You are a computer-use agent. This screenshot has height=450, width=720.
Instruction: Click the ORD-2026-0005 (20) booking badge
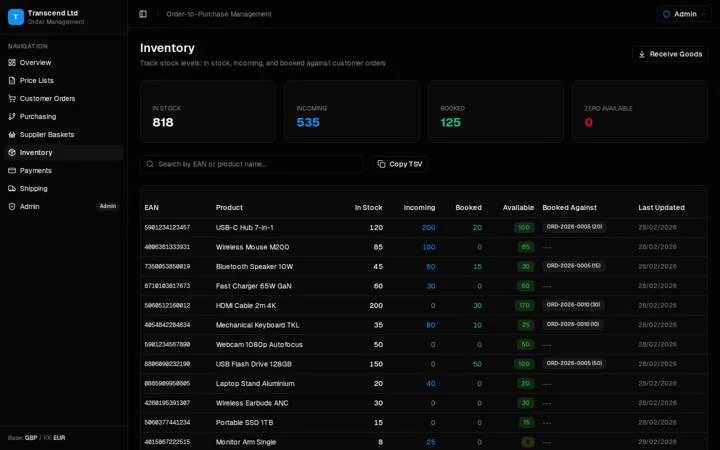click(x=574, y=227)
